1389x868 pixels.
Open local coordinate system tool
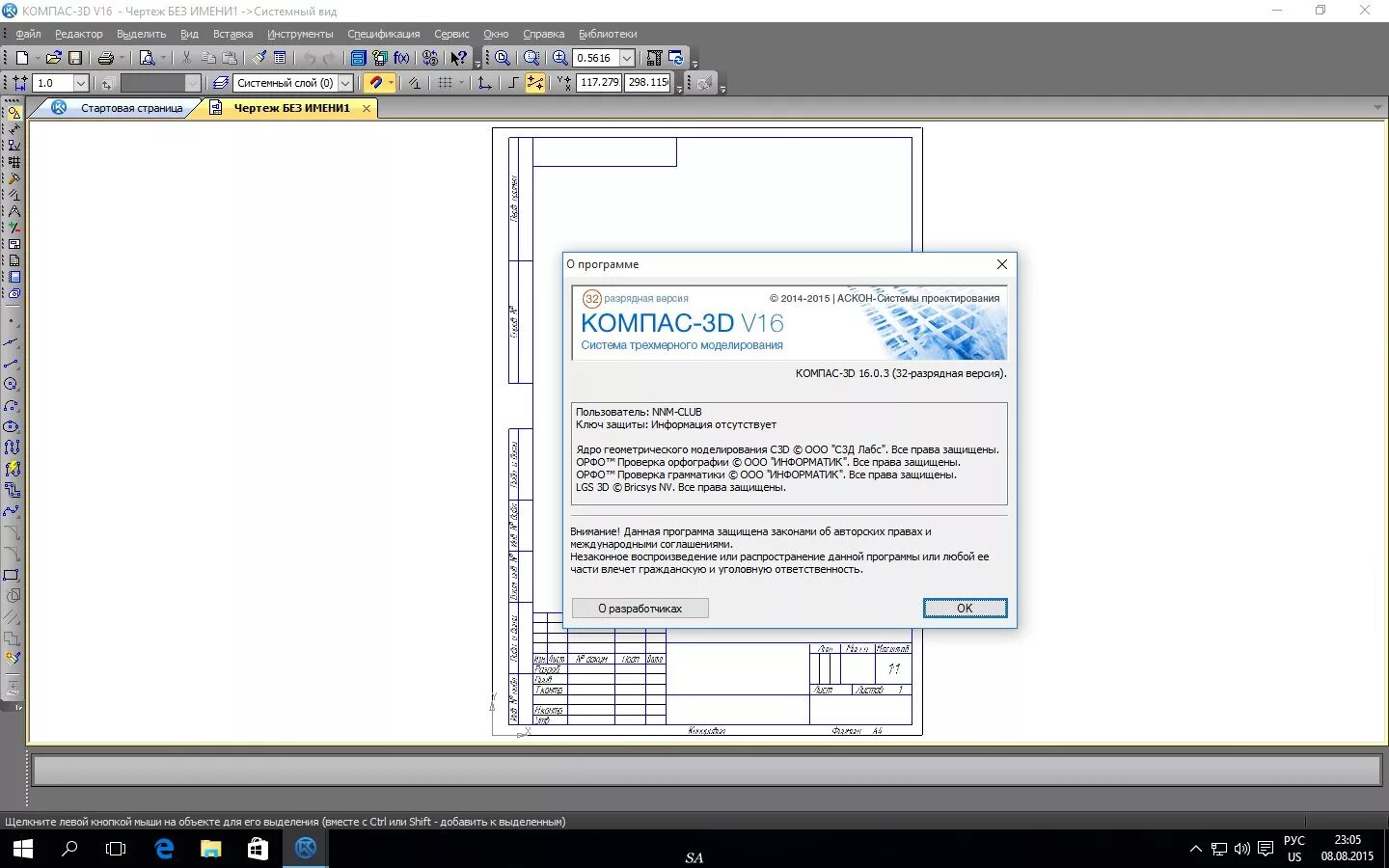click(484, 83)
